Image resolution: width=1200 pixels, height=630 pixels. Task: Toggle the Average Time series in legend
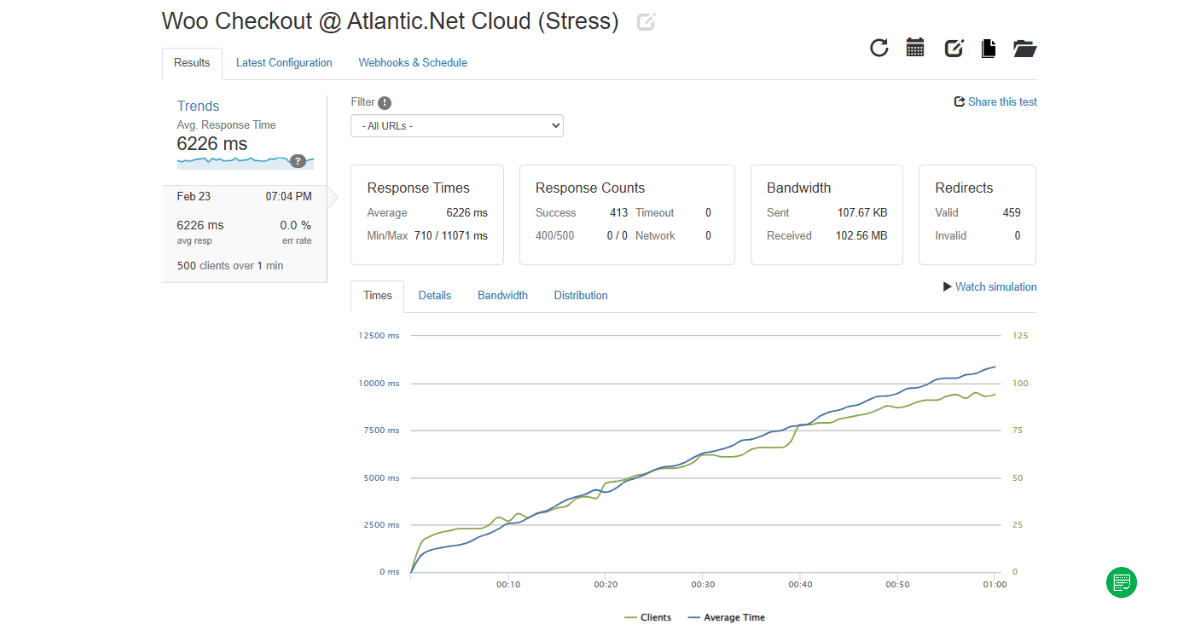(727, 618)
